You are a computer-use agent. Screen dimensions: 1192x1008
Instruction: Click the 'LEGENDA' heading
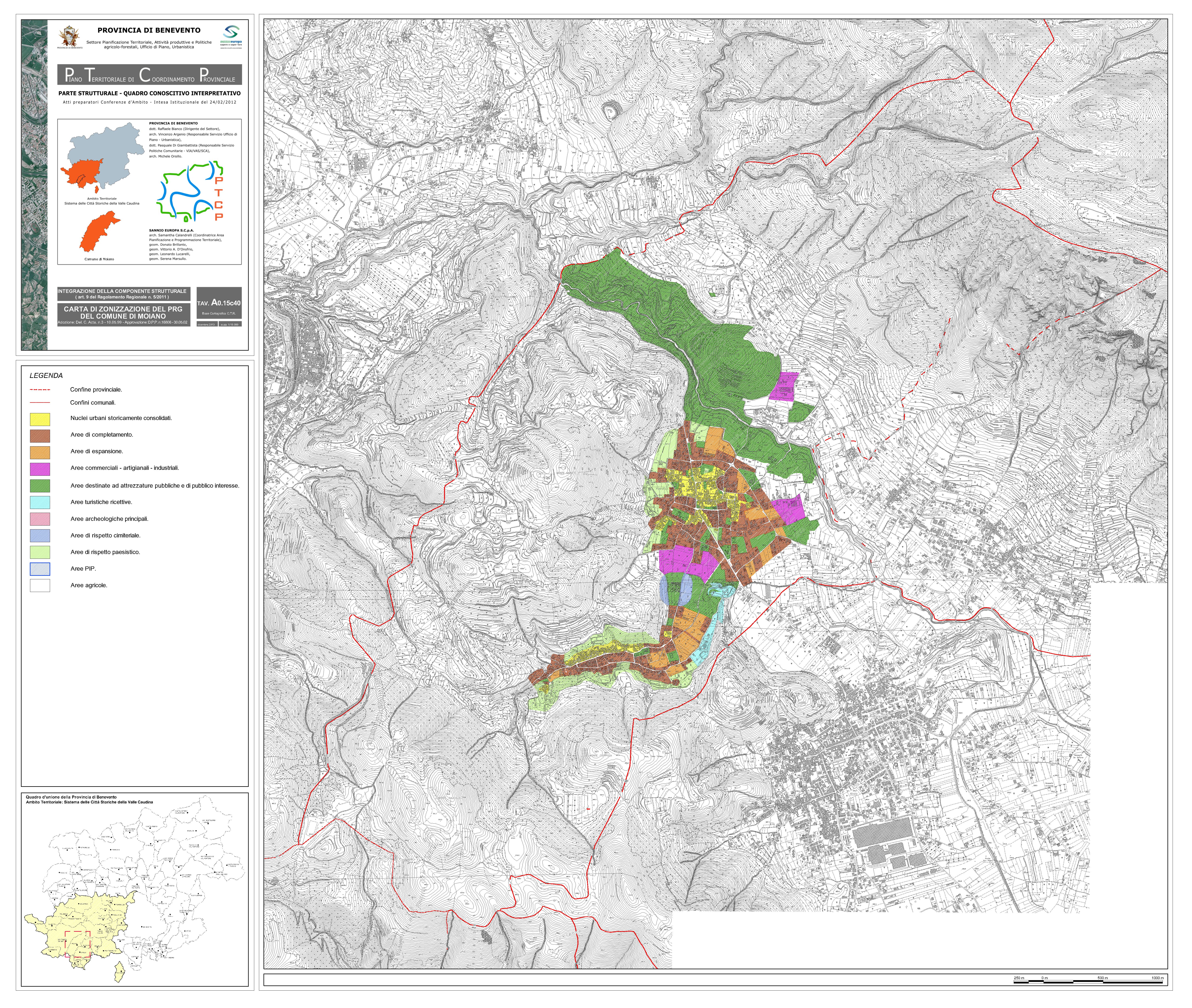[x=46, y=375]
